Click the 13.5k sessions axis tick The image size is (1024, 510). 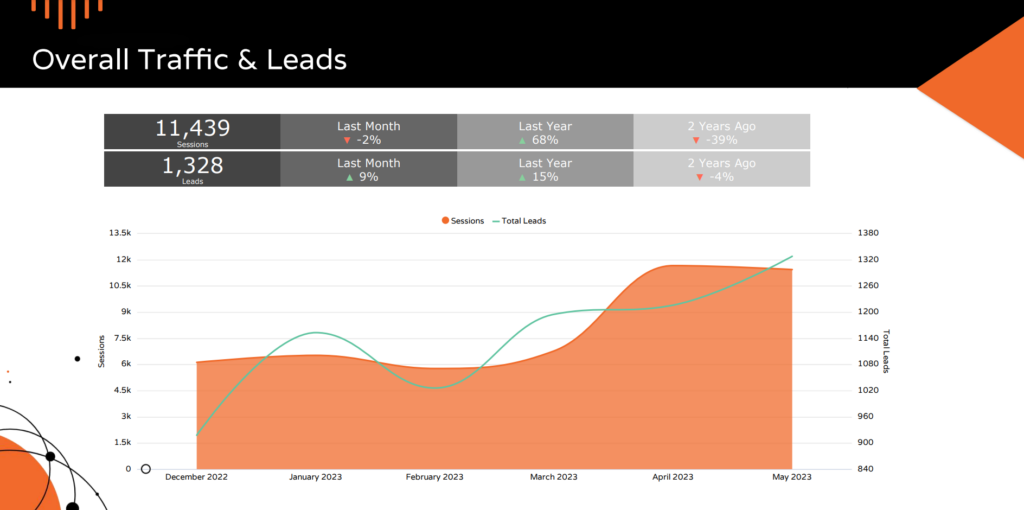pyautogui.click(x=120, y=233)
